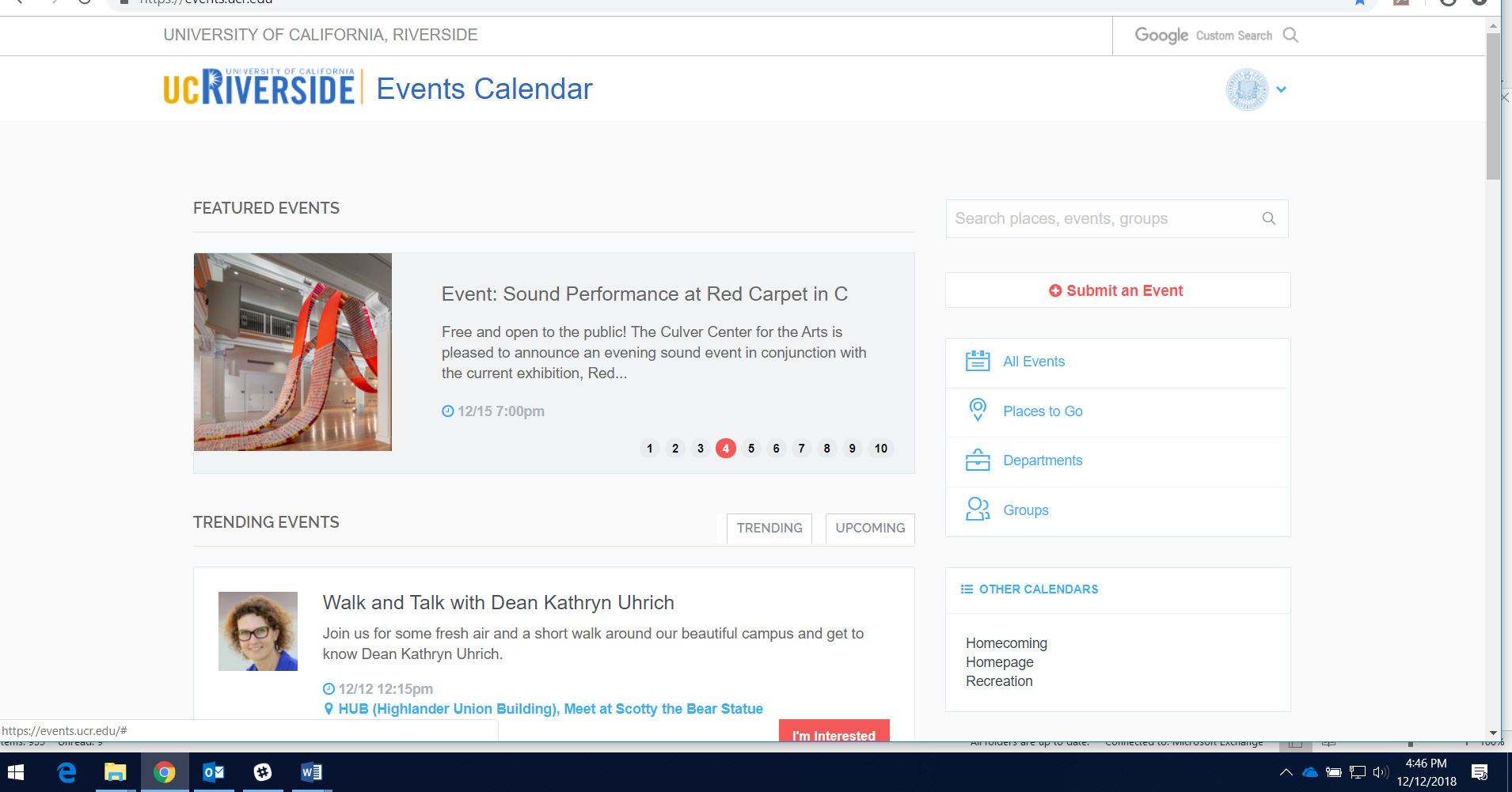This screenshot has width=1512, height=792.
Task: Open Outlook from the taskbar
Action: point(214,772)
